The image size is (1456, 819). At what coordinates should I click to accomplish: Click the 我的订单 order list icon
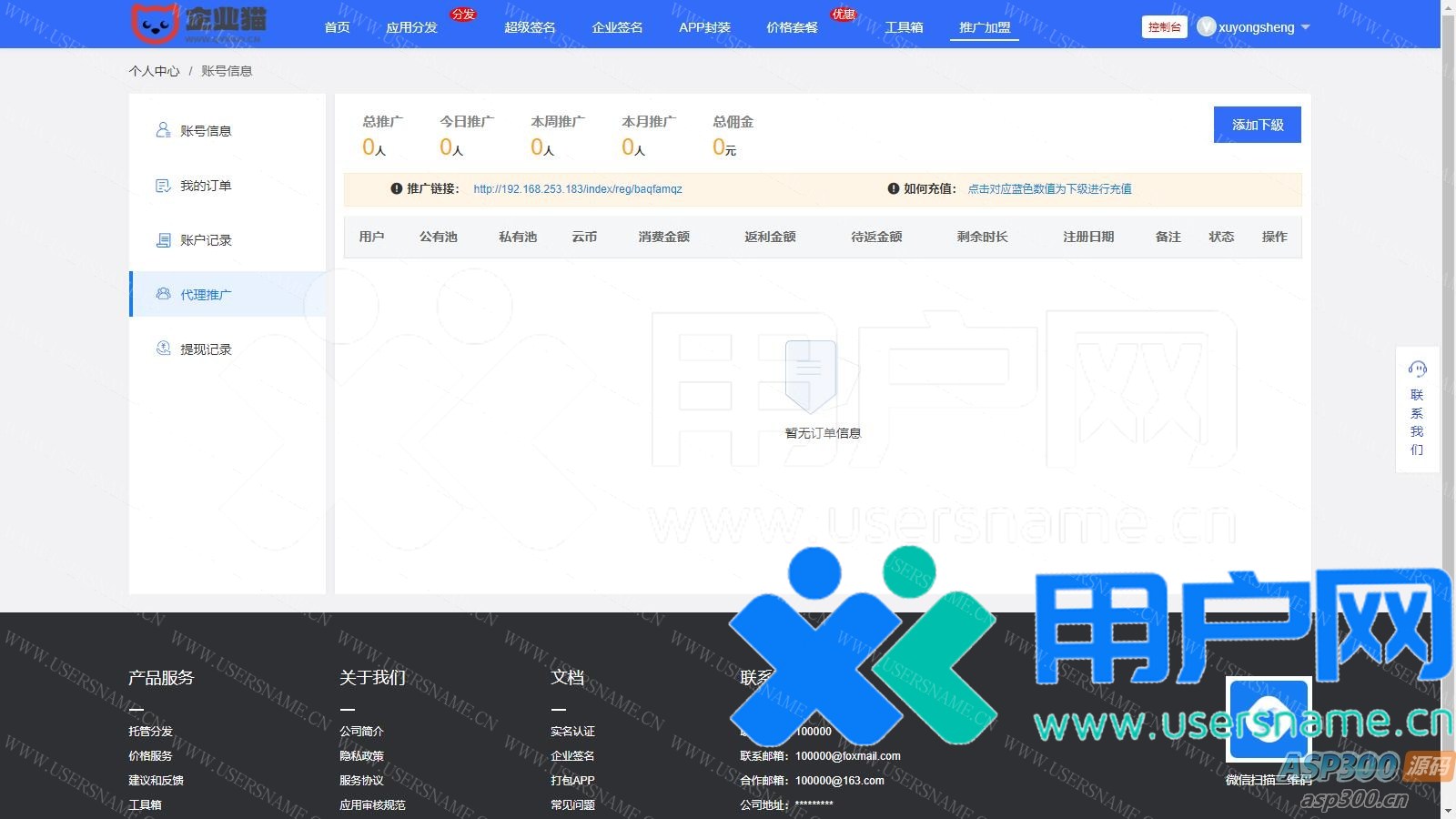[163, 186]
